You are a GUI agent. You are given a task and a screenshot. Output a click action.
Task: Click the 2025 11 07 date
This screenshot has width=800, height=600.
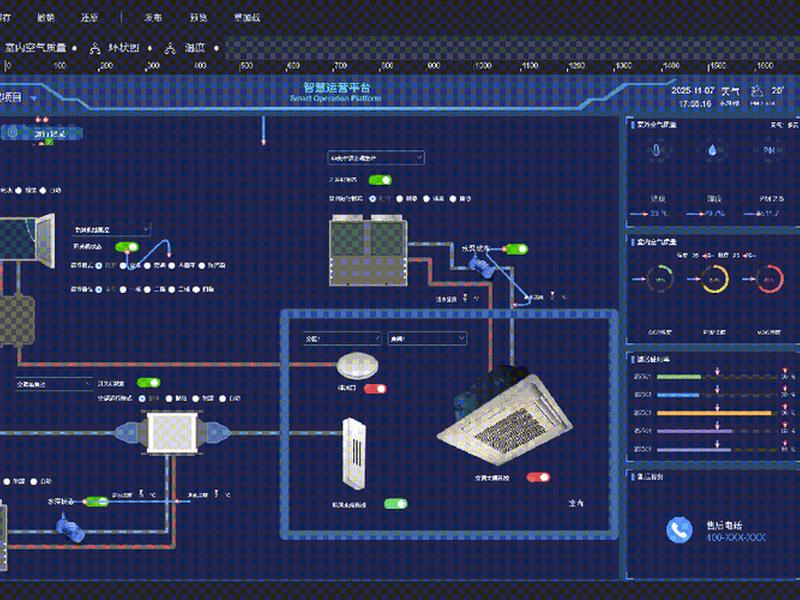pos(692,90)
